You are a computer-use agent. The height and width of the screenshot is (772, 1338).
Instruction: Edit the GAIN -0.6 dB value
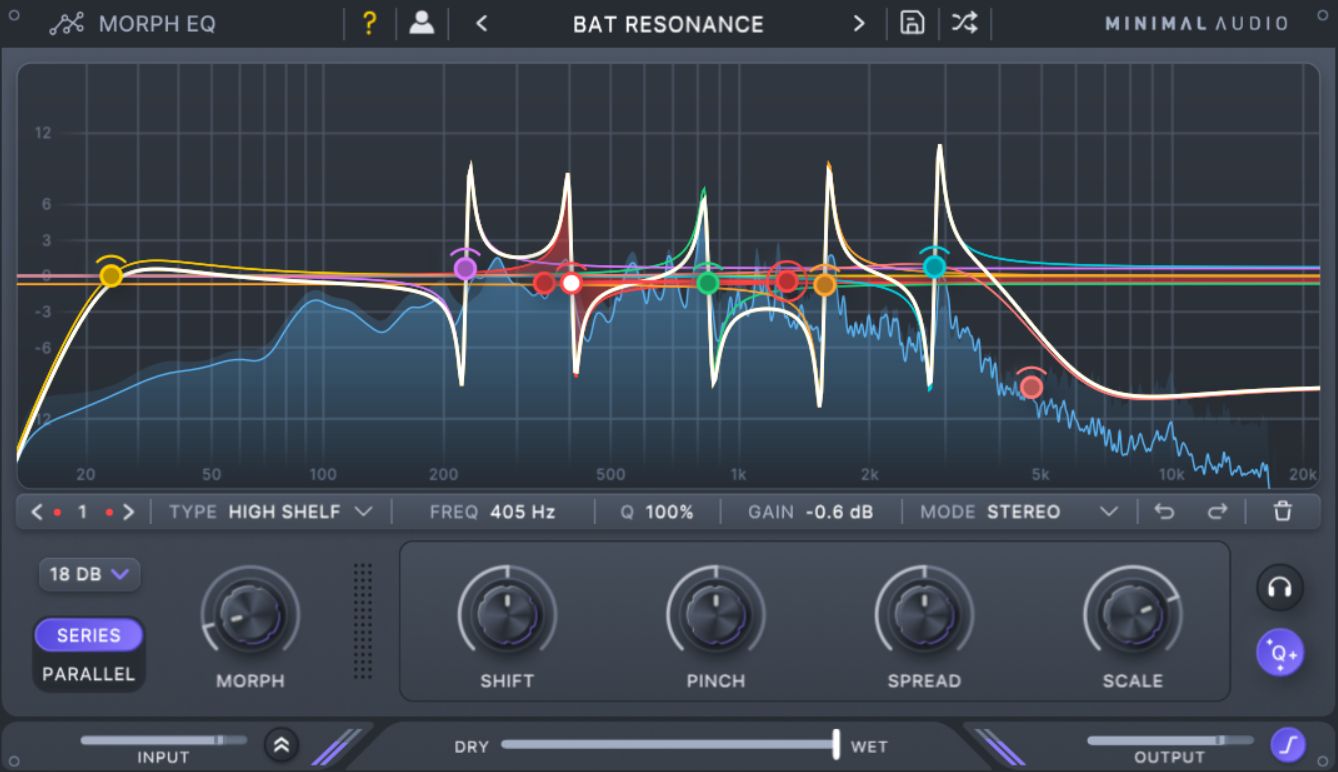839,512
